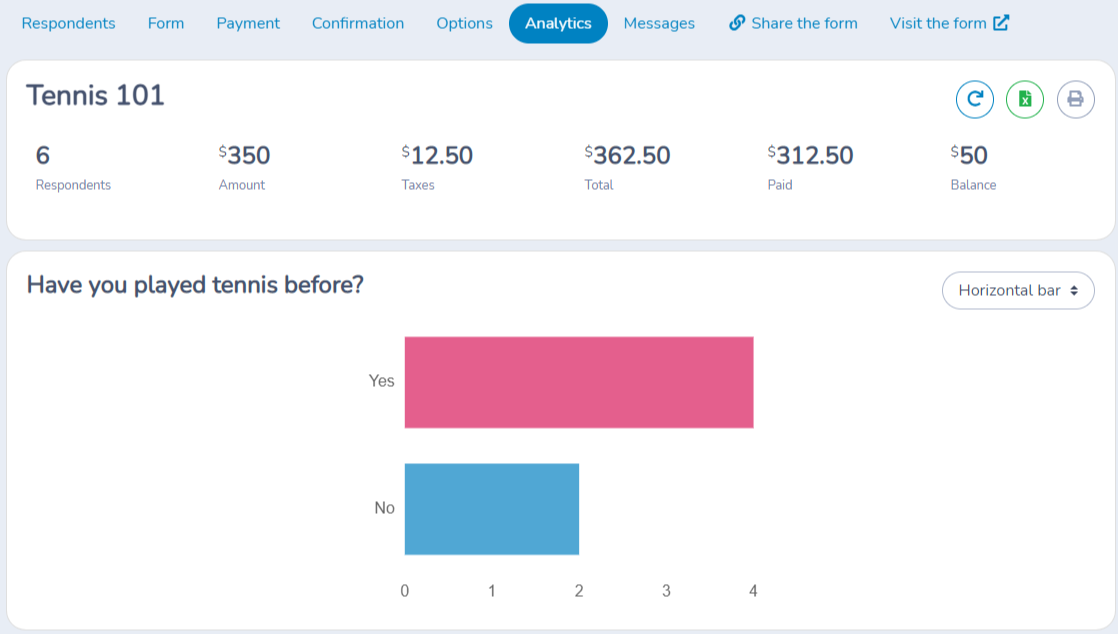Export results with the green Excel icon
This screenshot has width=1118, height=635.
[1025, 99]
